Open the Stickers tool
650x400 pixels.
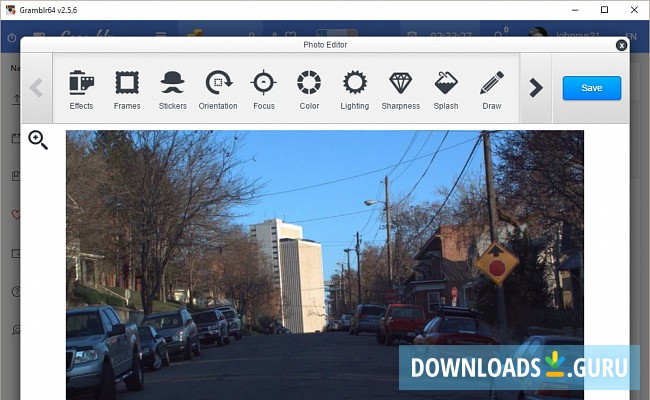[x=172, y=89]
